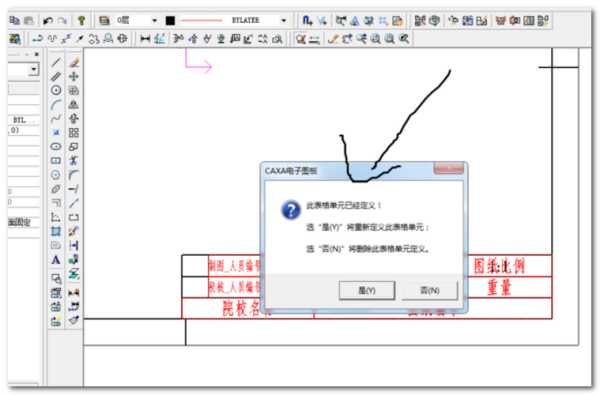Select the Fillet corner tool

74,175
